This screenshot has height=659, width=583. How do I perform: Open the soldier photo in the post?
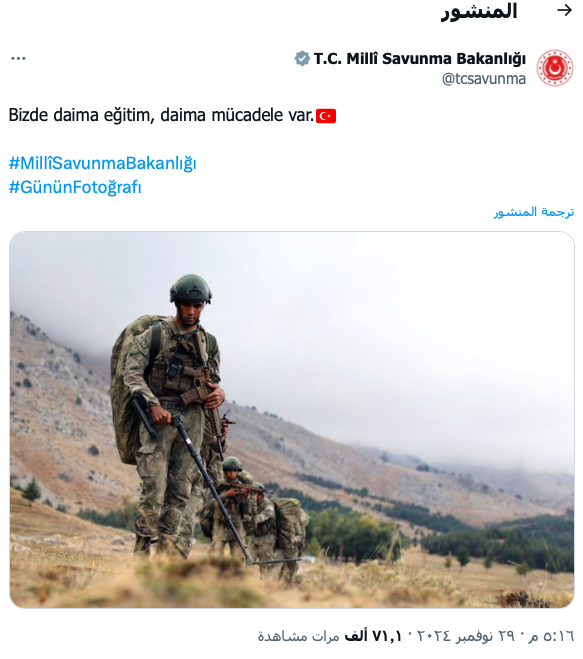coord(292,419)
